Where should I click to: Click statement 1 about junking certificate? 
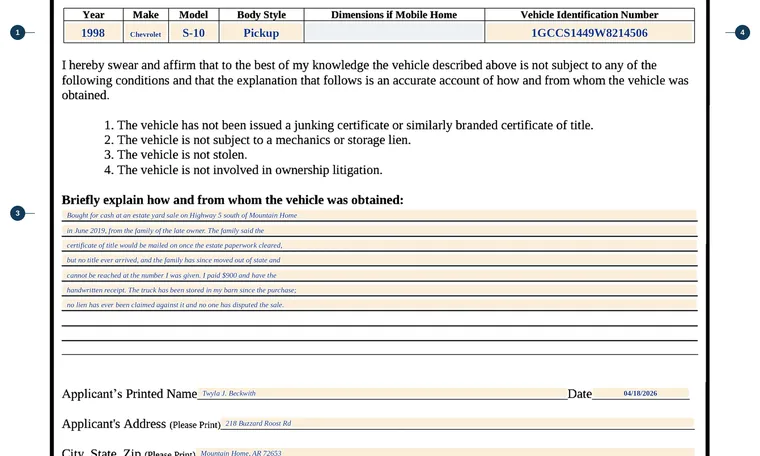(x=348, y=125)
